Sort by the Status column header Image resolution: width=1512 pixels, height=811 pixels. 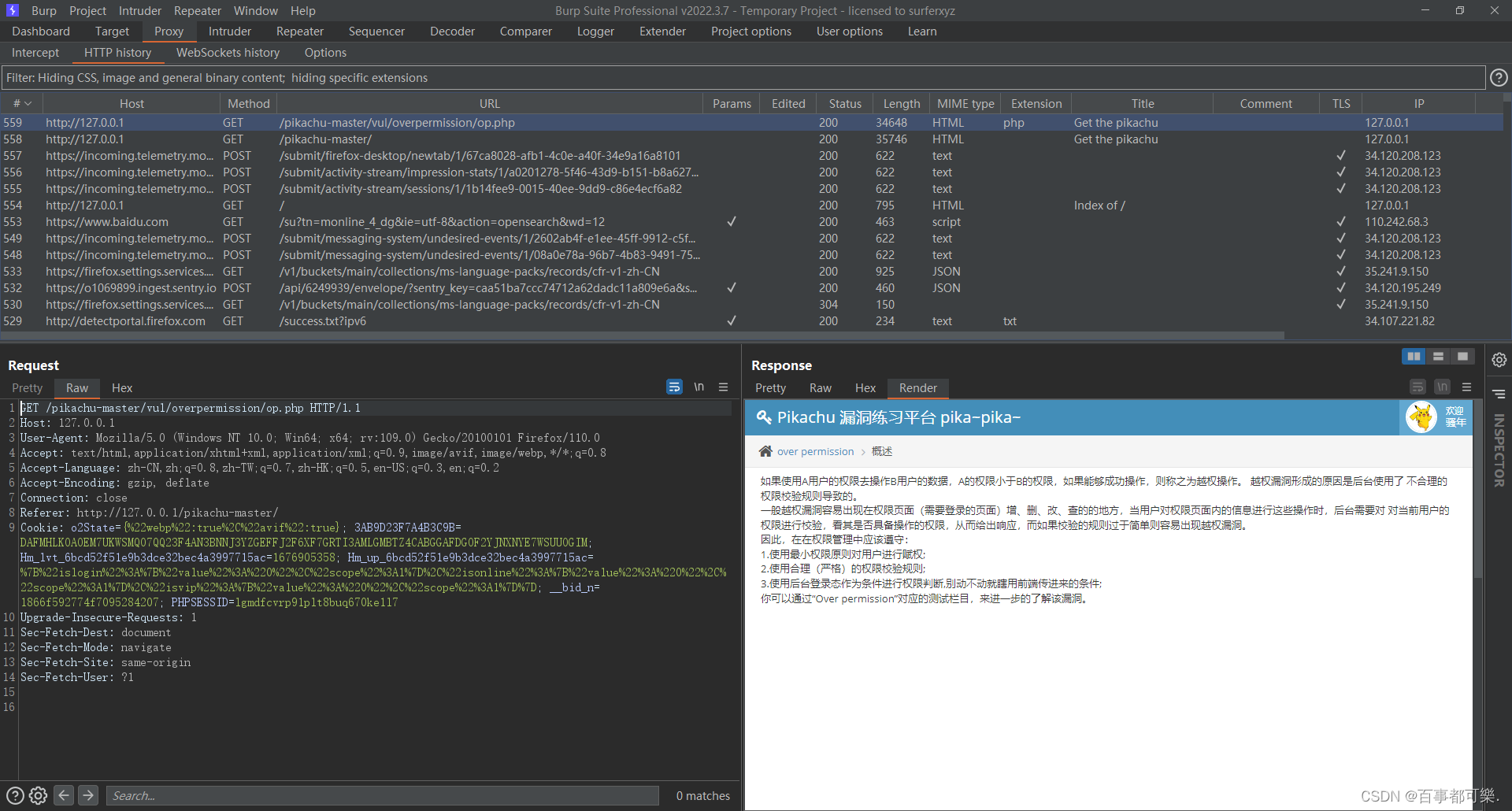pos(845,103)
